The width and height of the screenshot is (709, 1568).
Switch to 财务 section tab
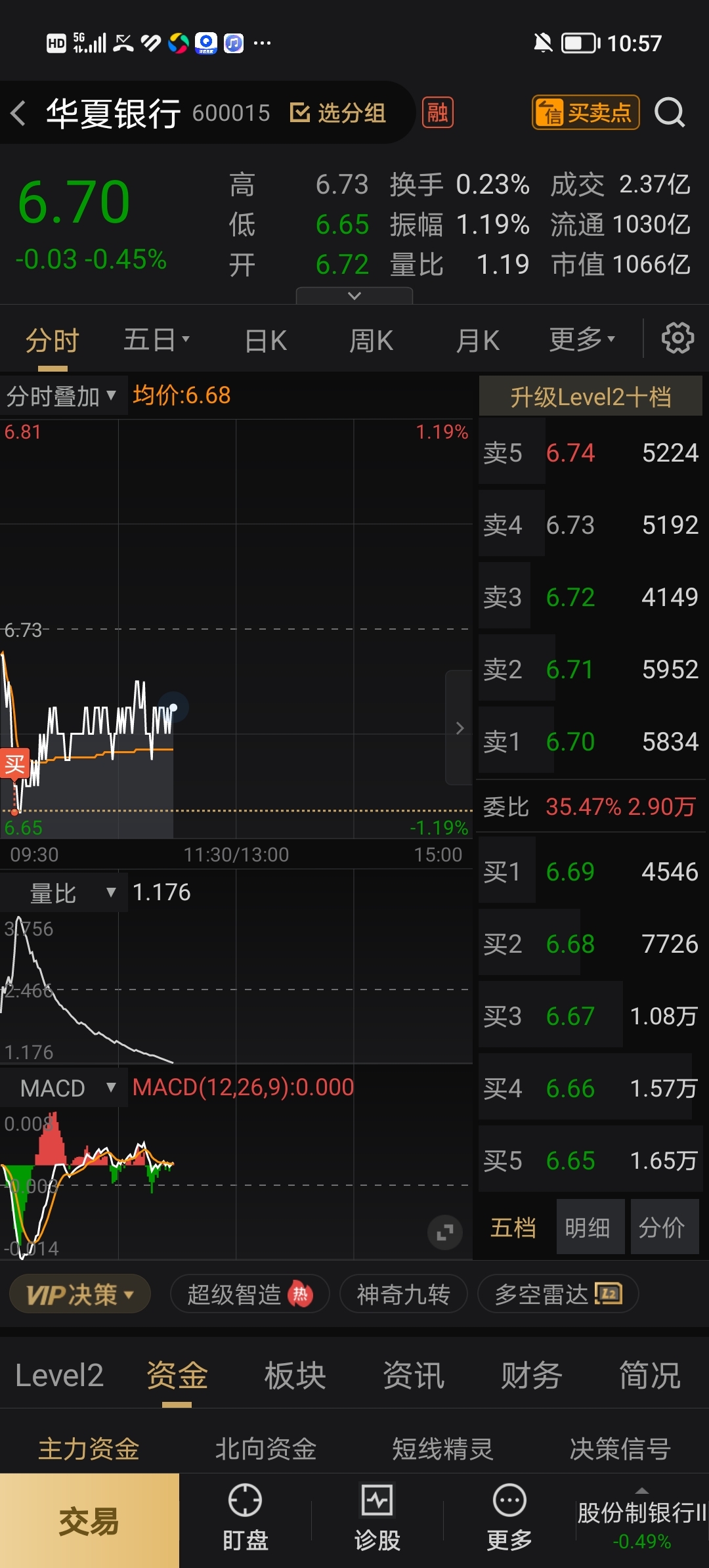[x=532, y=1375]
